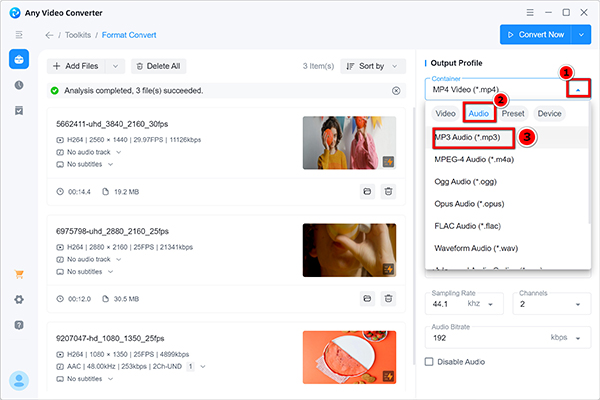Click file name 9207047-hd_1080_1350_25fps
Viewport: 600px width, 400px height.
coord(110,338)
